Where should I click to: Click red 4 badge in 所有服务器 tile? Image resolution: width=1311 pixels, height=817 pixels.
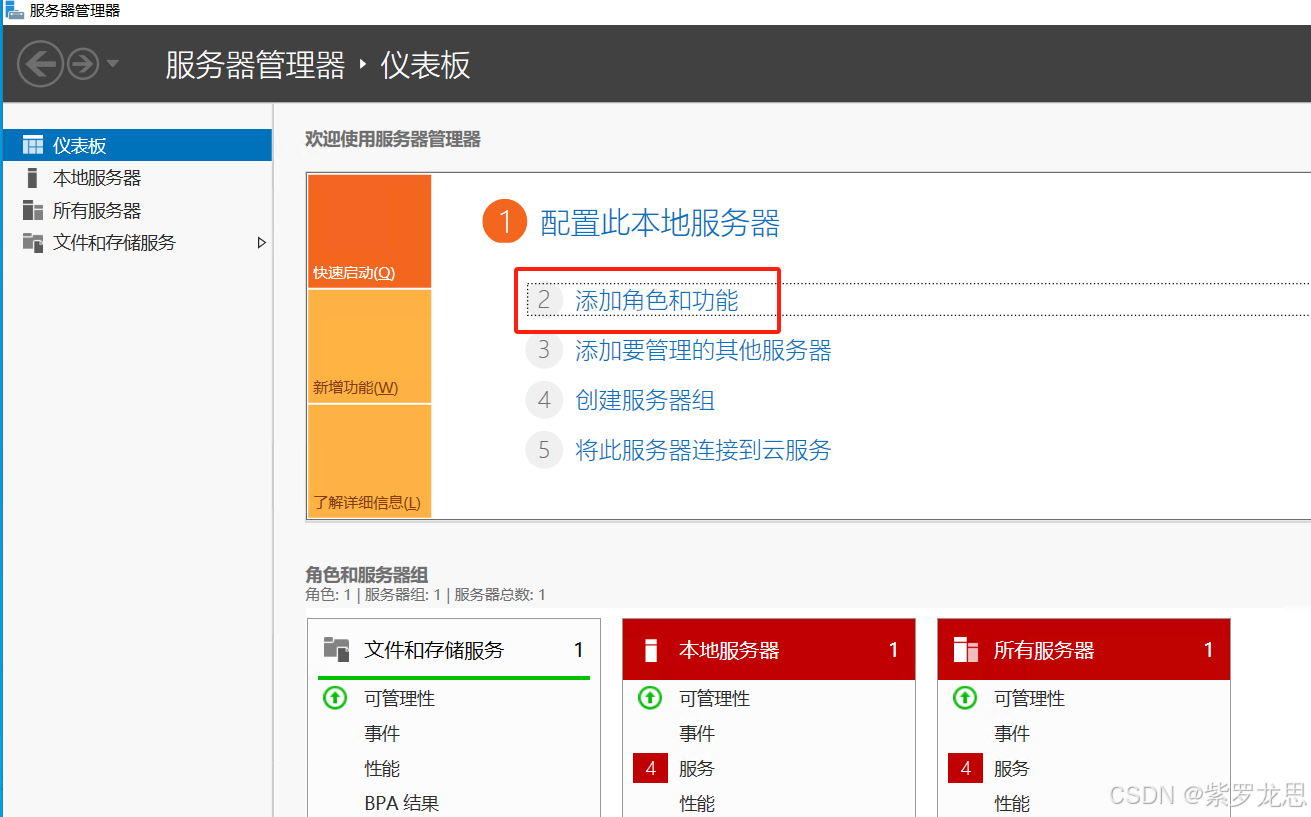966,768
